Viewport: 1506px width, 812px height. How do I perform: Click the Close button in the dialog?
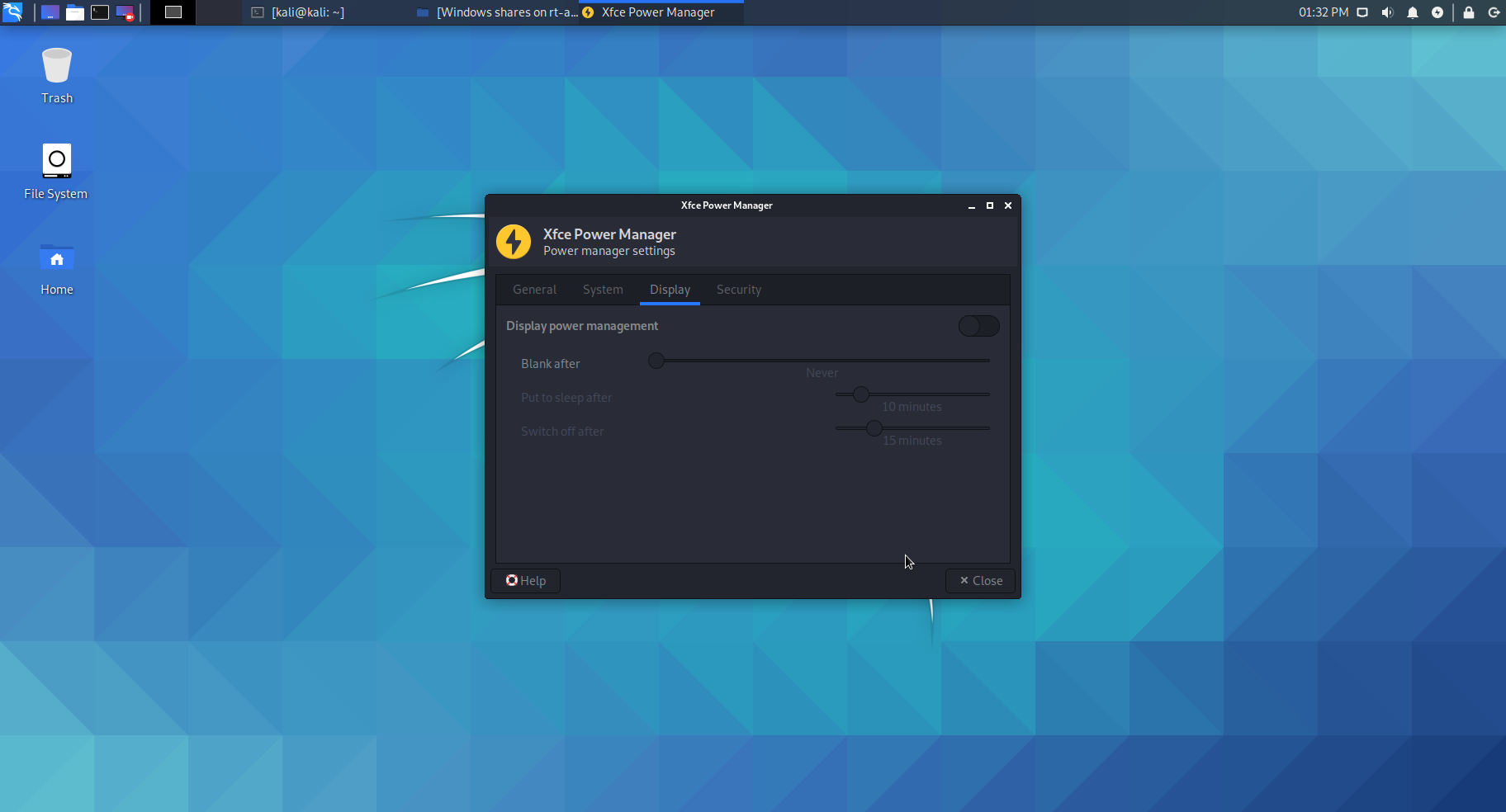coord(980,581)
